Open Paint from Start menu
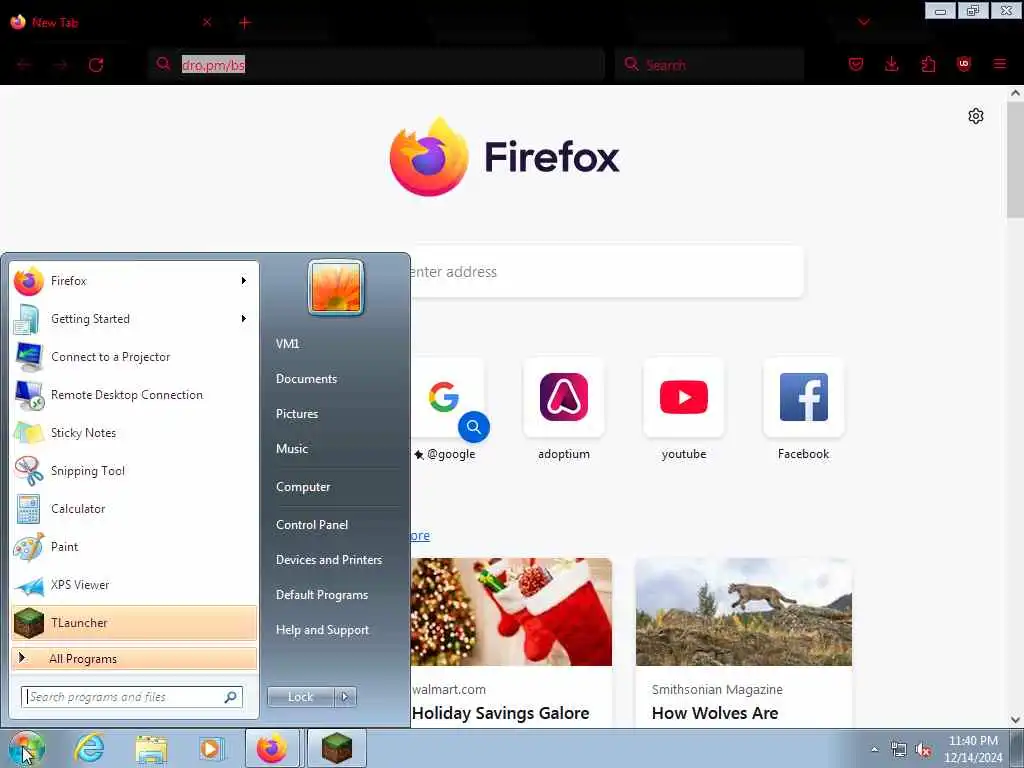The width and height of the screenshot is (1024, 768). (135, 547)
